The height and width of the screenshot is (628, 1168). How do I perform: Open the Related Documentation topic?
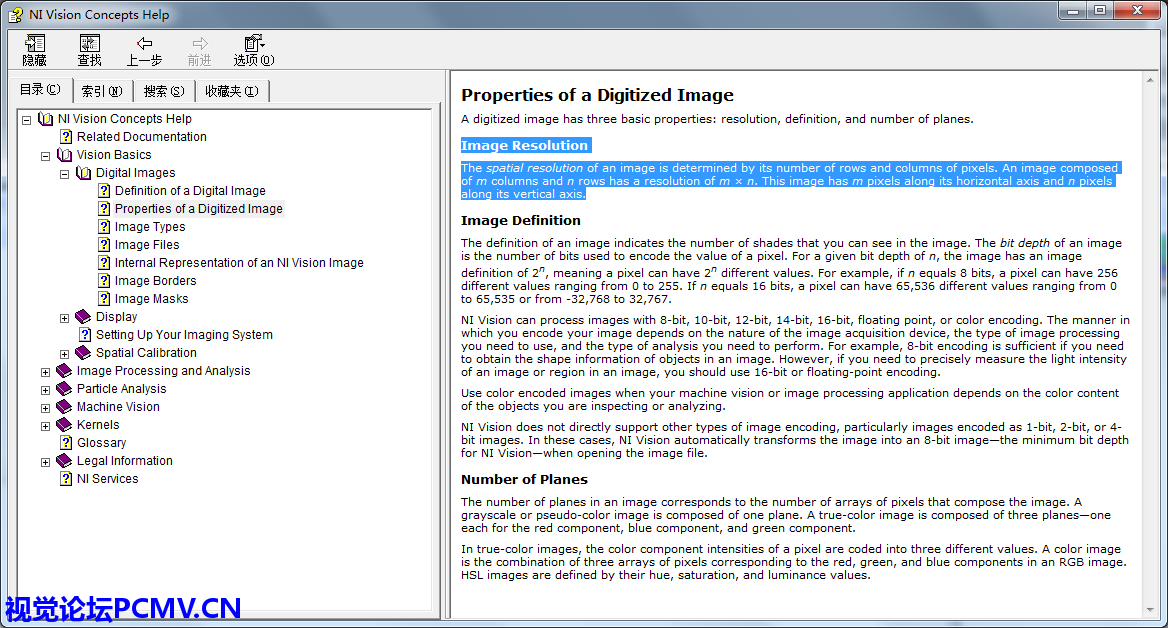click(142, 136)
